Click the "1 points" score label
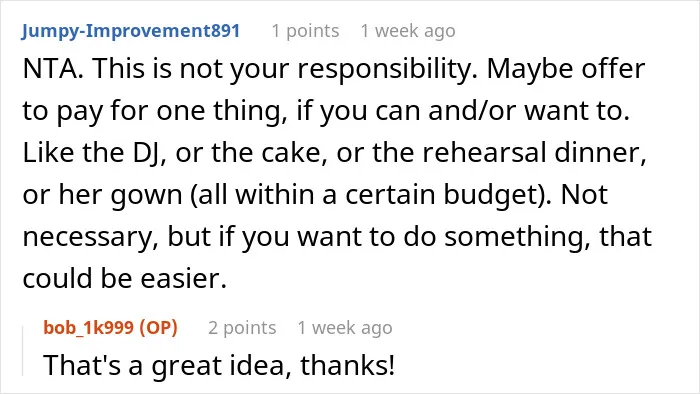 coord(305,31)
